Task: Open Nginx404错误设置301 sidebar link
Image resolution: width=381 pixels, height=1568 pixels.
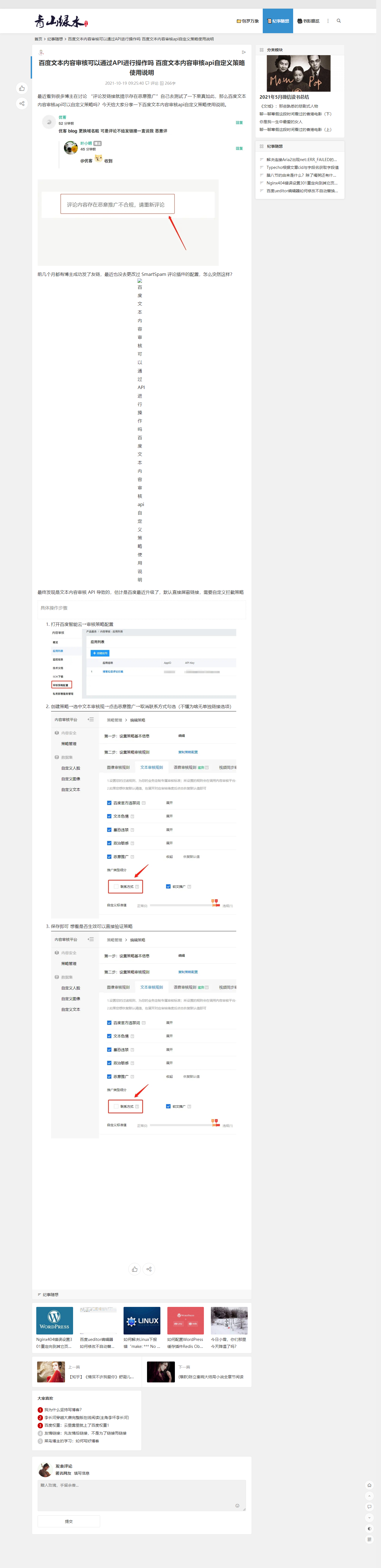Action: tap(302, 183)
